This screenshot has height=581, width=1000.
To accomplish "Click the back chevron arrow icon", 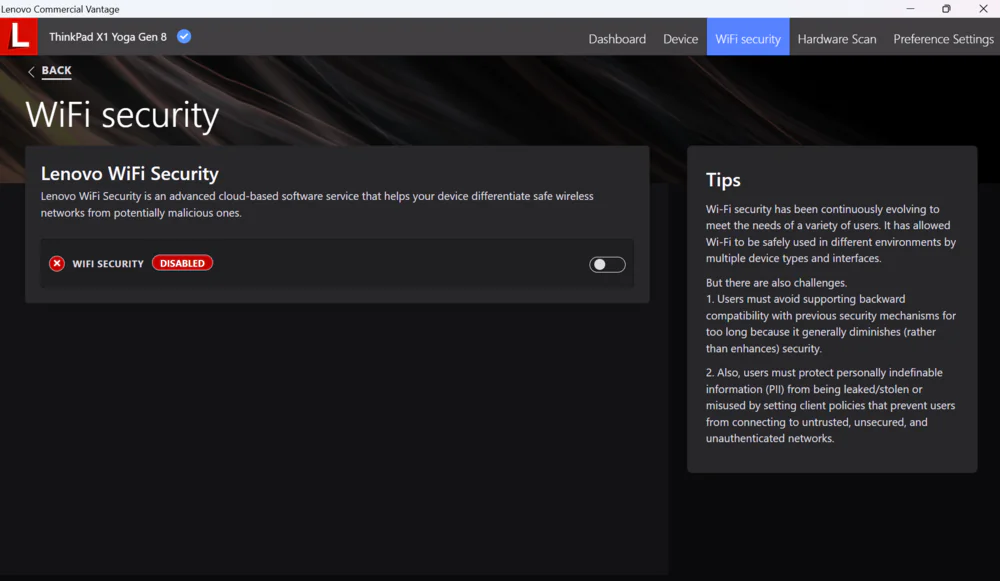I will (31, 71).
